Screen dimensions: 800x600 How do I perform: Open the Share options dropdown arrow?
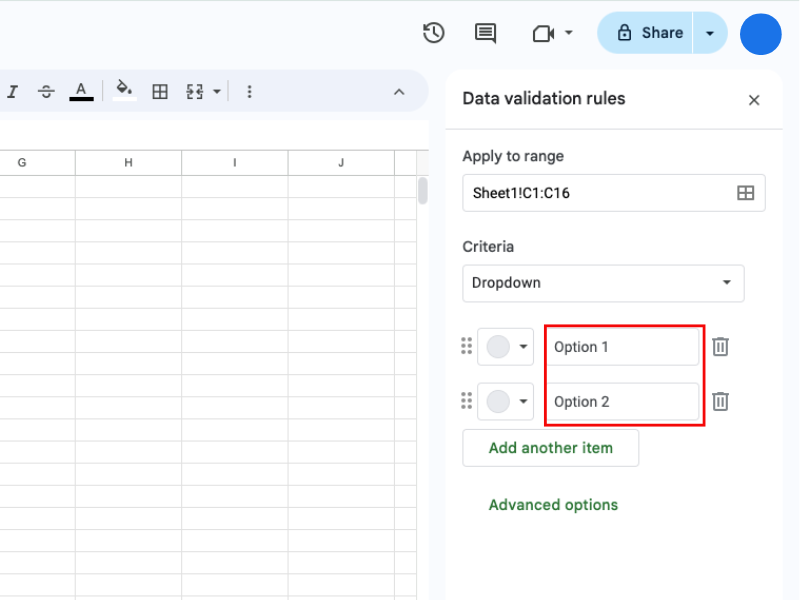(710, 33)
